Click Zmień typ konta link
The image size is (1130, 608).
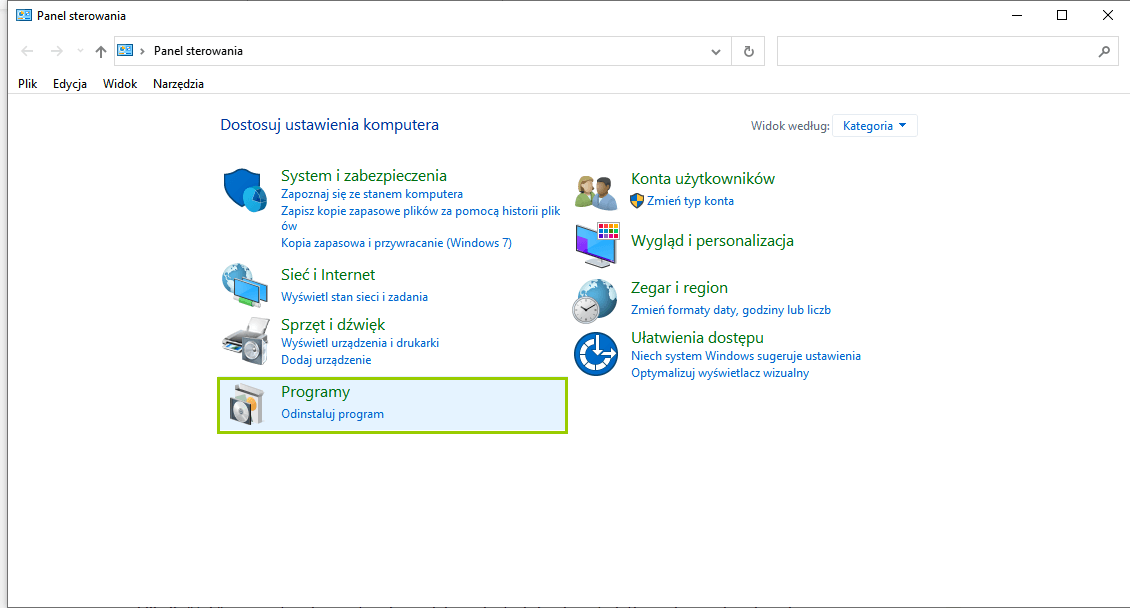690,201
